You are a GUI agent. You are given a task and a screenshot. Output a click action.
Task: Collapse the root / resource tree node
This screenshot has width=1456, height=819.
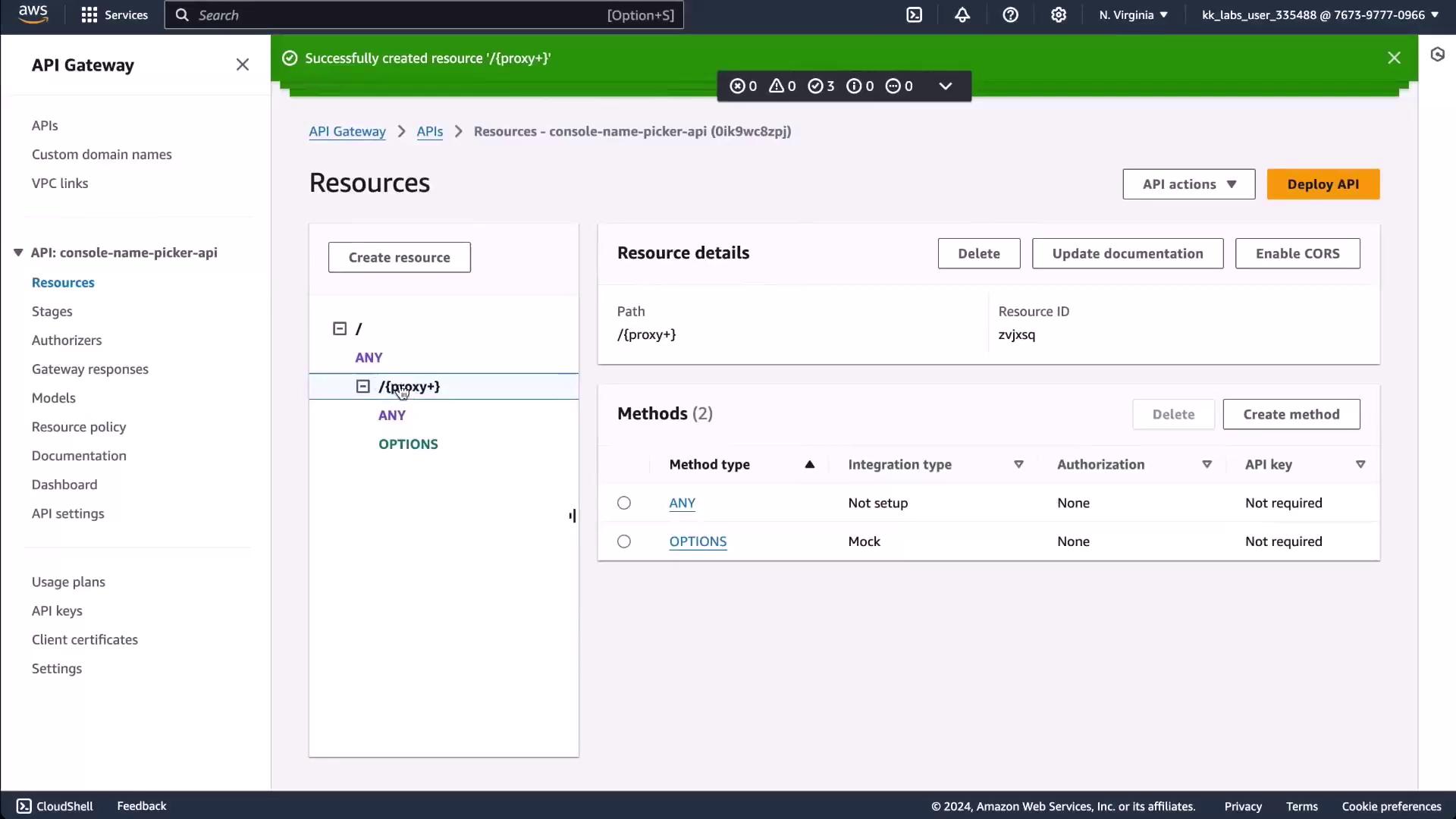point(340,328)
